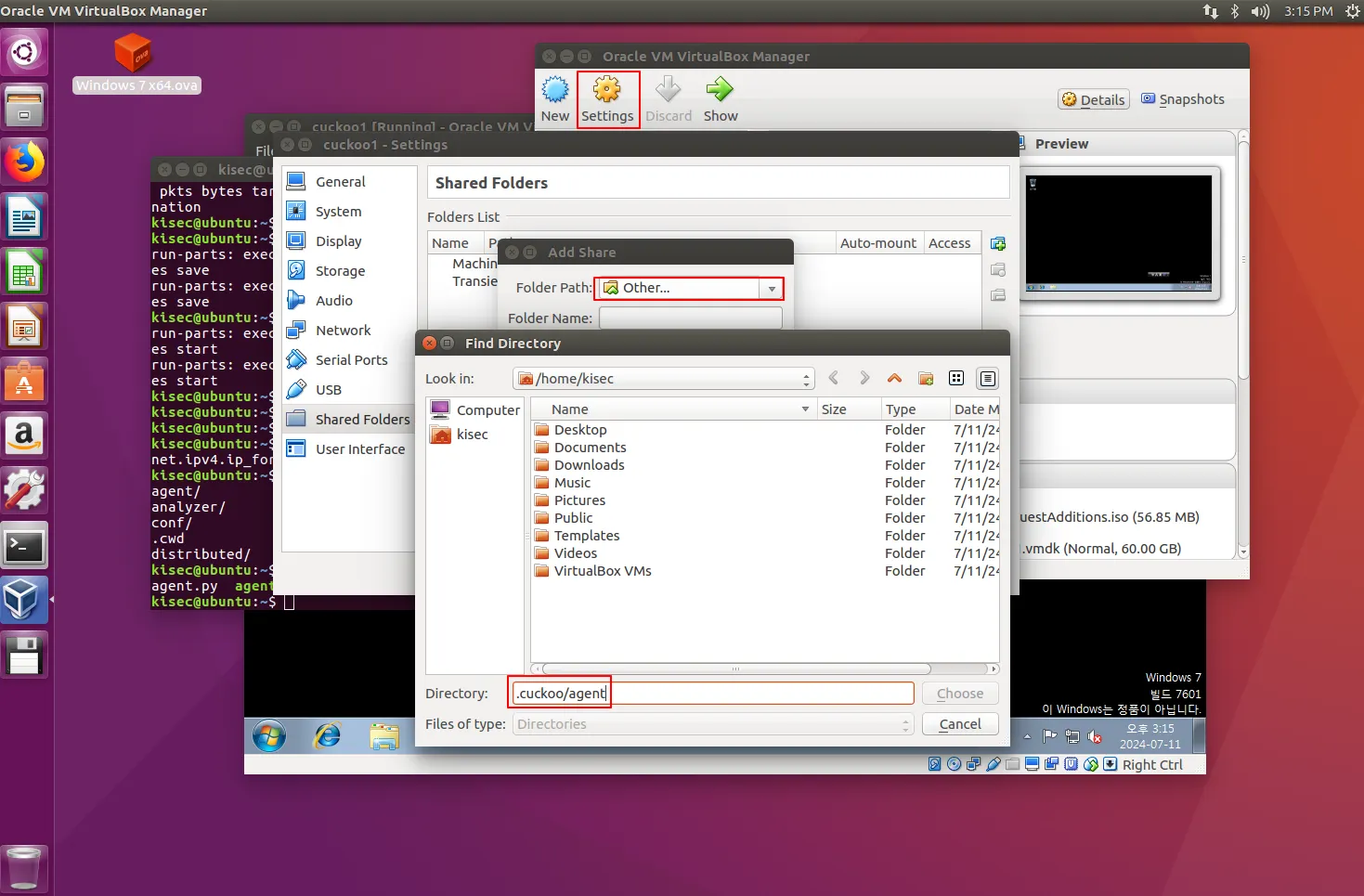
Task: Go to parent directory in Find Directory
Action: [x=894, y=379]
